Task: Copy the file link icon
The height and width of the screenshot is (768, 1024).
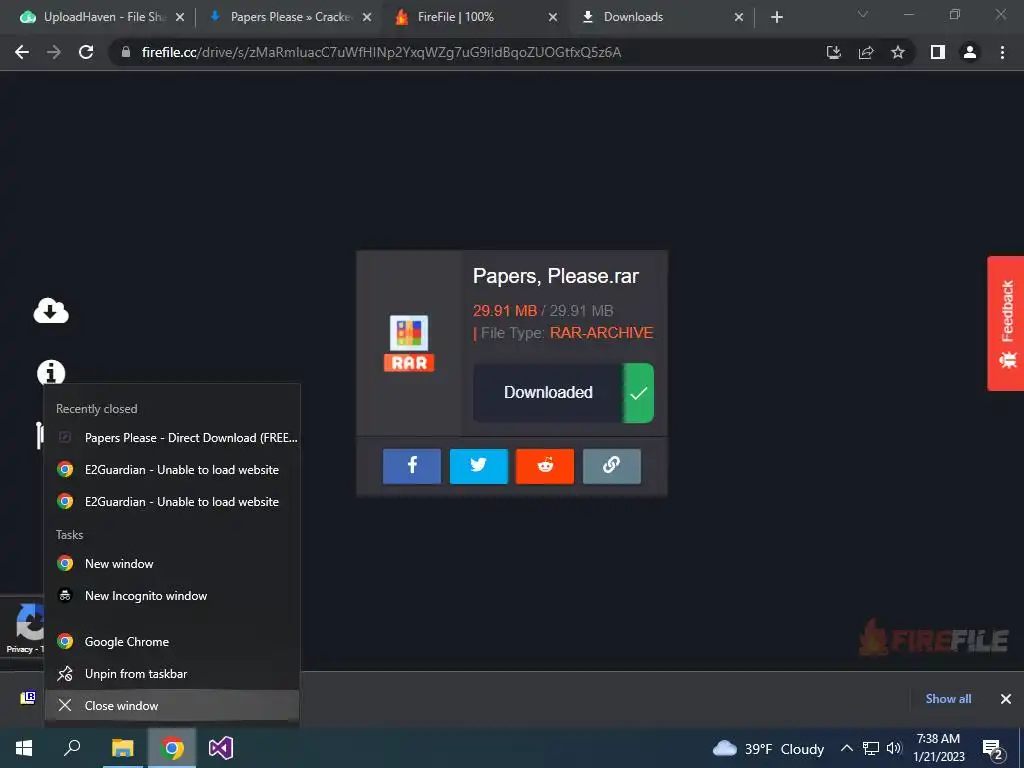Action: (611, 466)
